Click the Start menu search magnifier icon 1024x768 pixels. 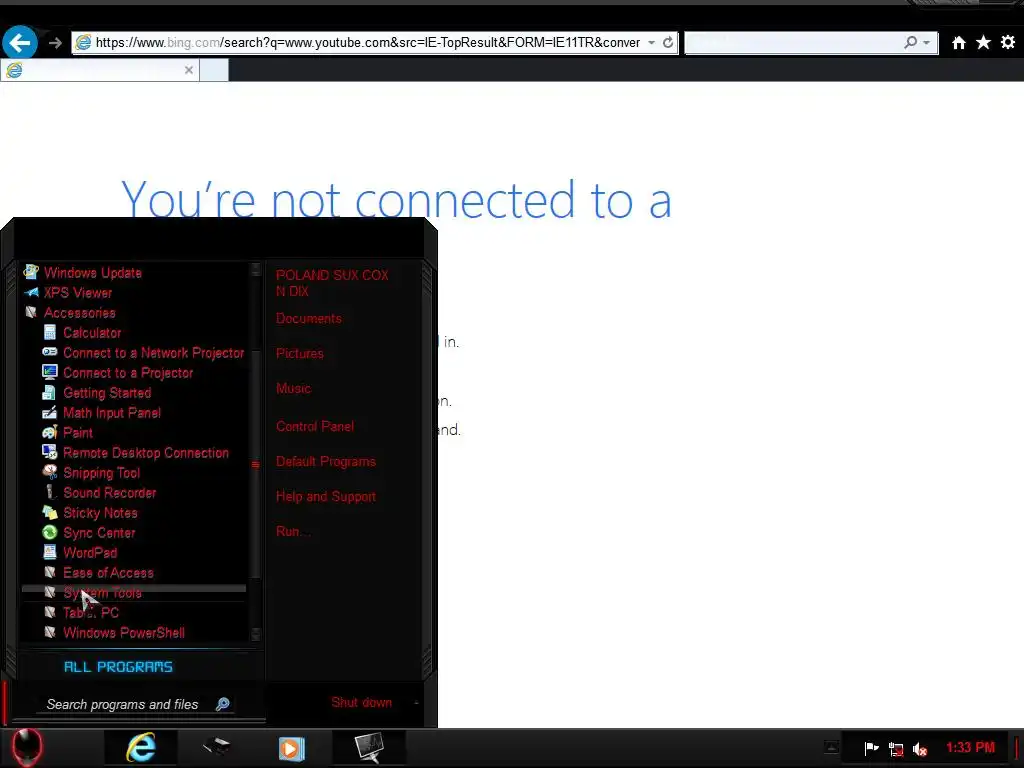(223, 704)
